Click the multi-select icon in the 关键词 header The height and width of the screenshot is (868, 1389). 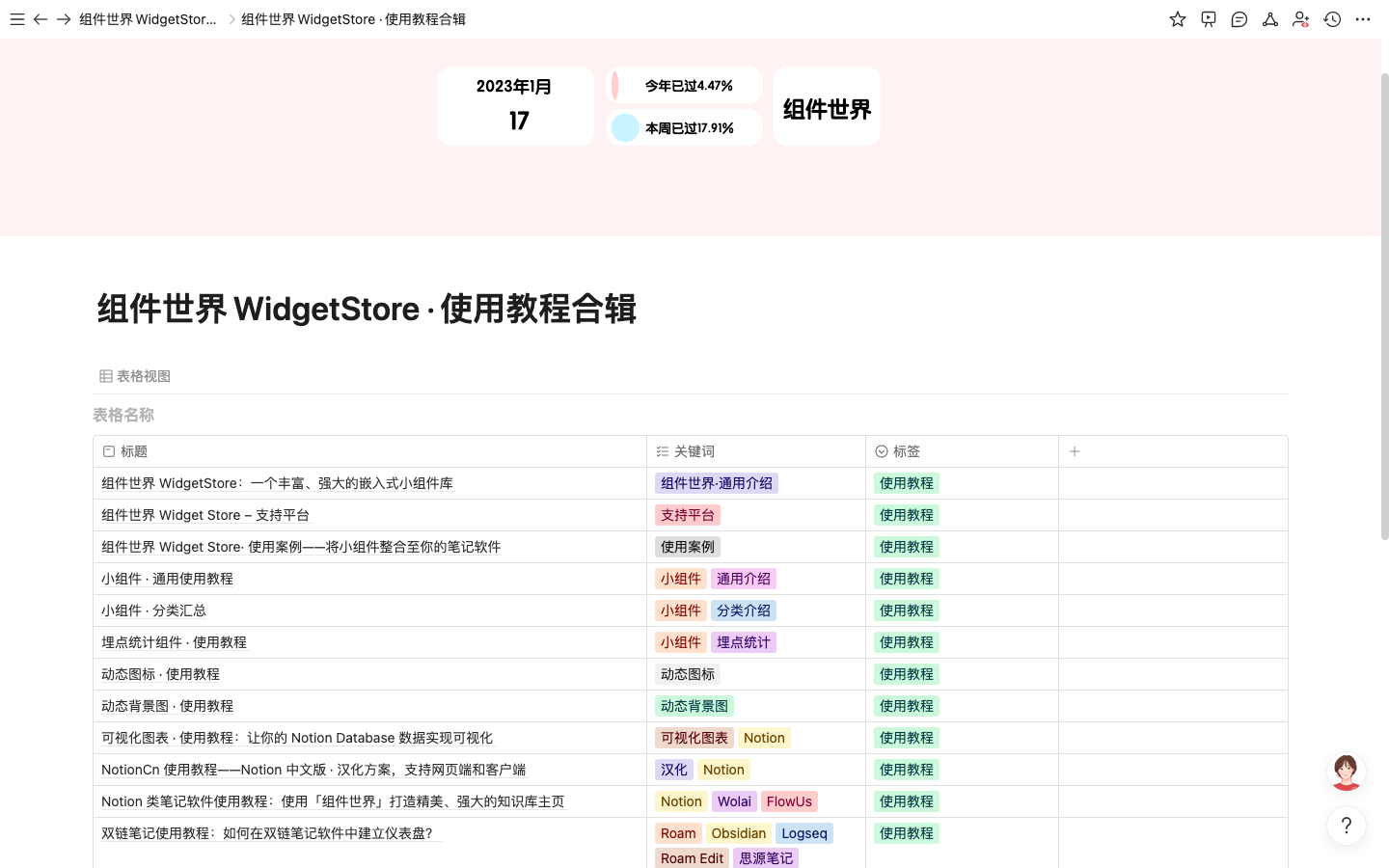point(661,450)
